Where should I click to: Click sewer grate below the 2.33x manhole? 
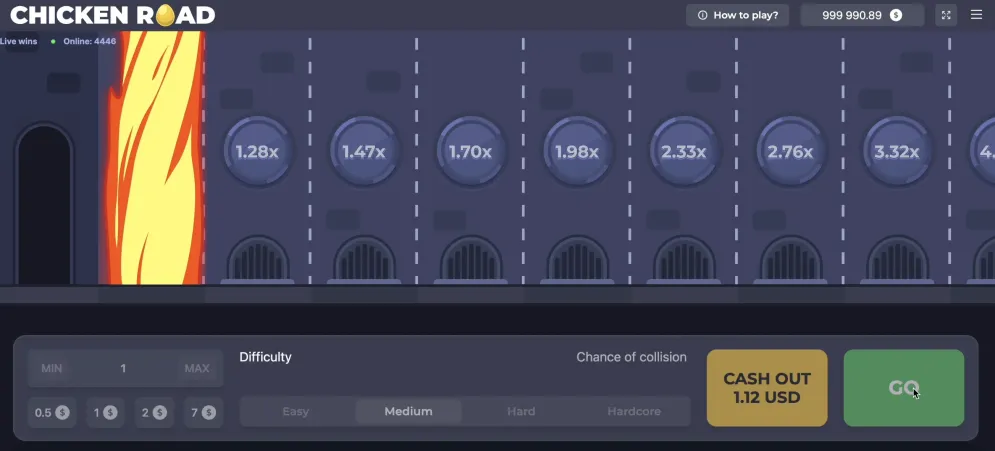[x=684, y=260]
